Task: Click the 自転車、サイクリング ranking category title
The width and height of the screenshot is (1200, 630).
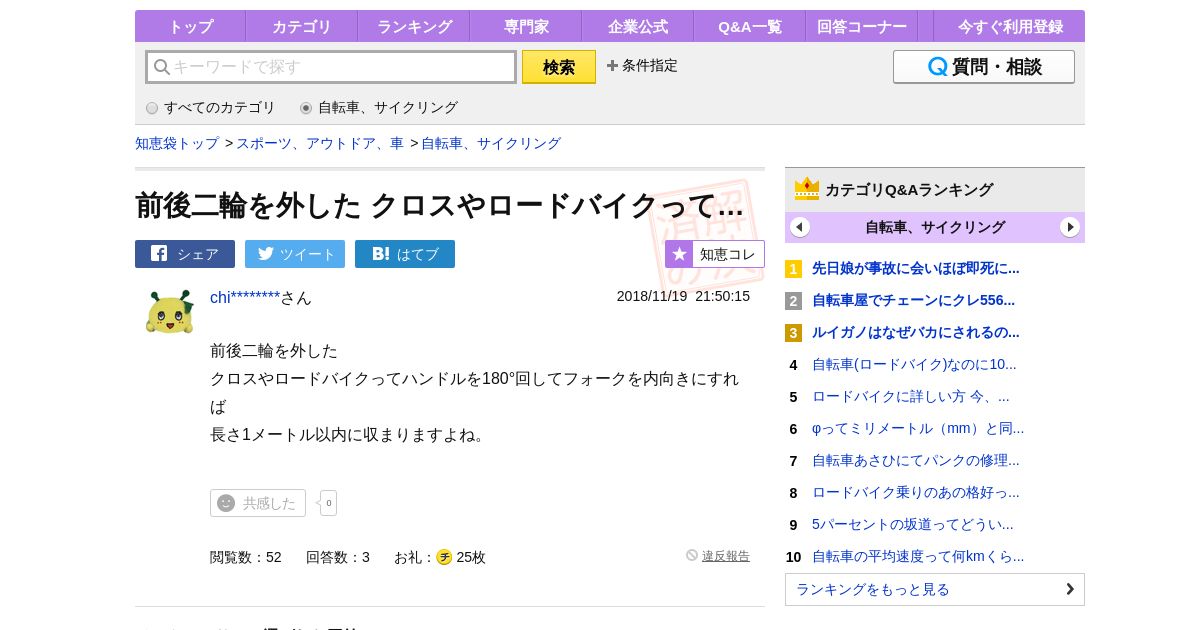Action: coord(935,227)
